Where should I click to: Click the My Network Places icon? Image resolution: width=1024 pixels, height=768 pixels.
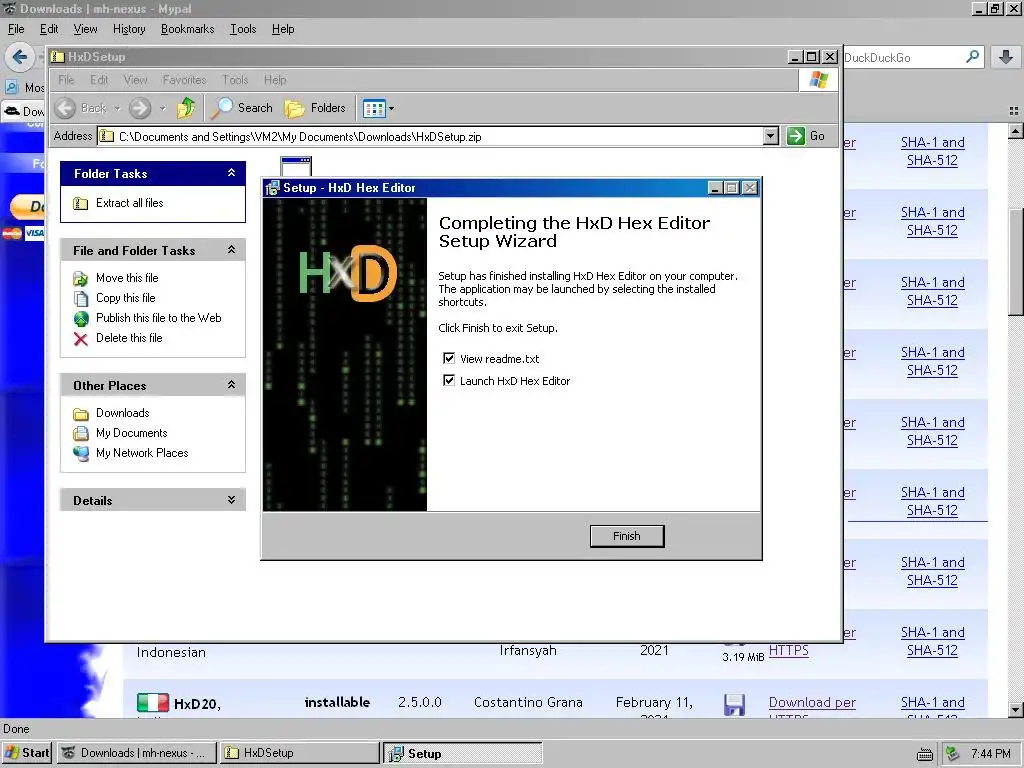pyautogui.click(x=80, y=453)
